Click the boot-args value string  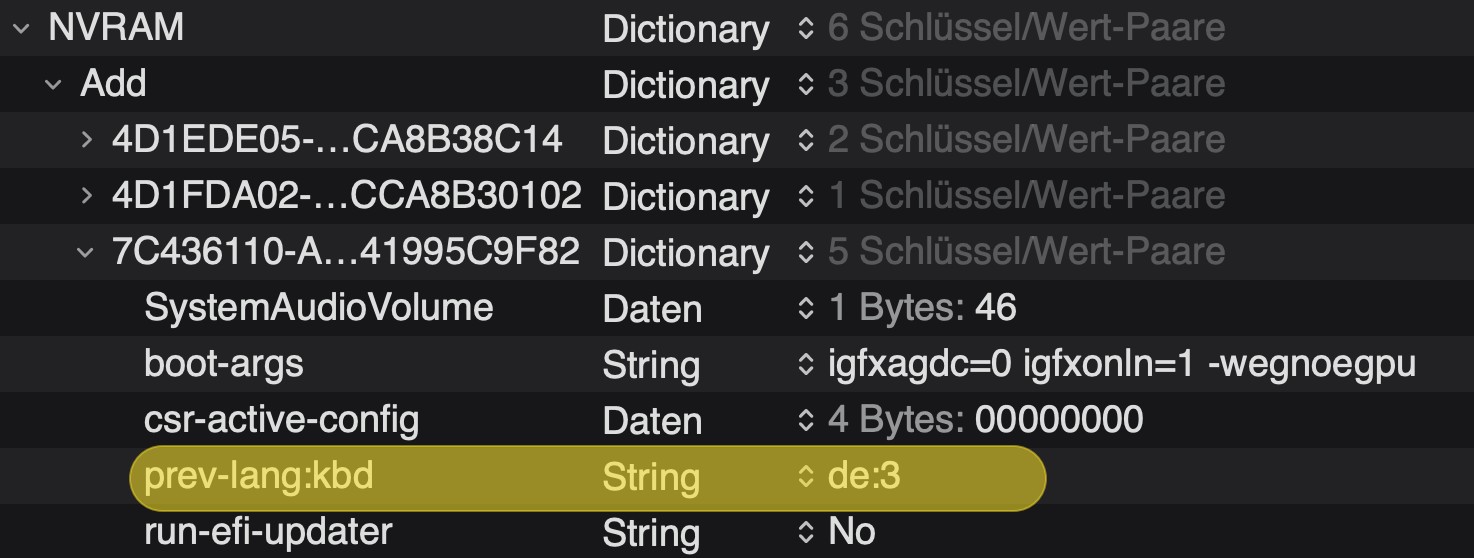click(1122, 365)
